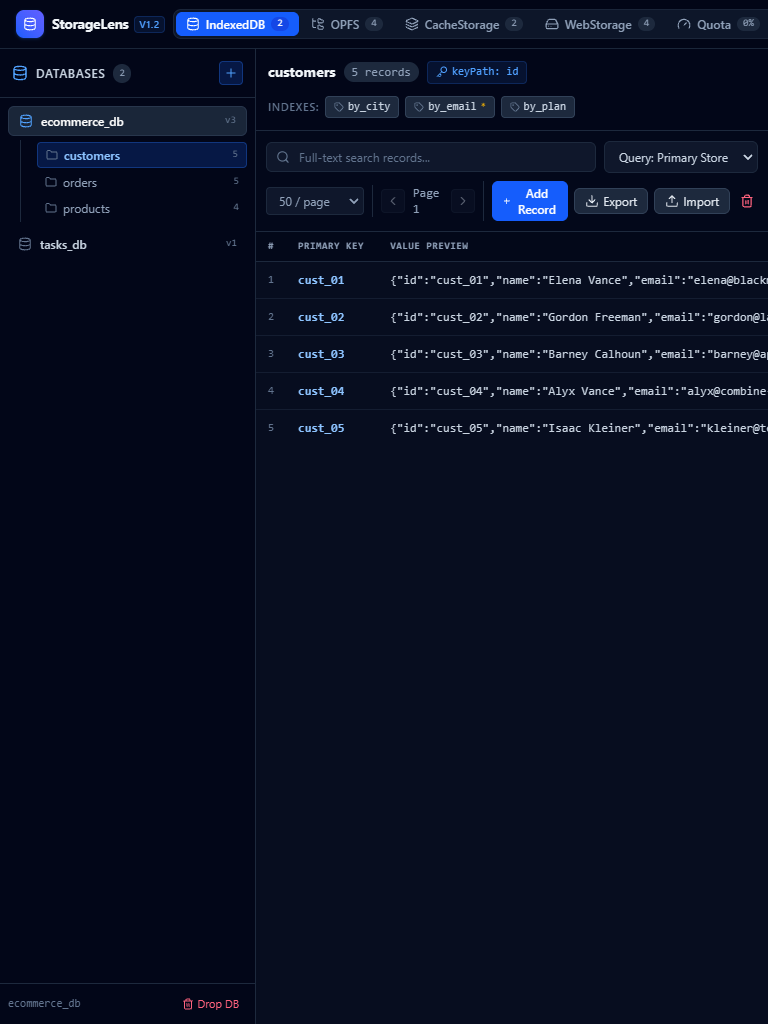Viewport: 768px width, 1024px height.
Task: Click the customers folder icon
Action: pos(52,155)
